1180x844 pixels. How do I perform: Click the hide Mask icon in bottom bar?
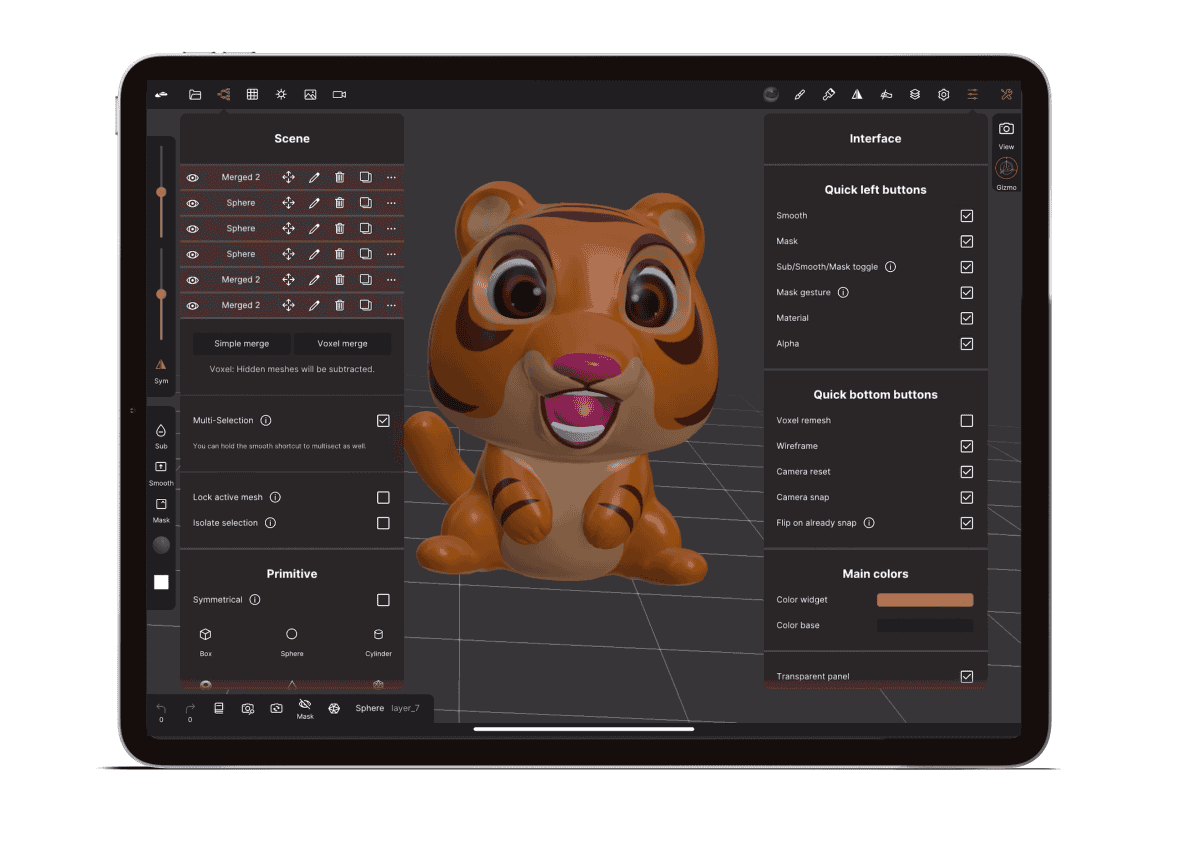point(305,709)
